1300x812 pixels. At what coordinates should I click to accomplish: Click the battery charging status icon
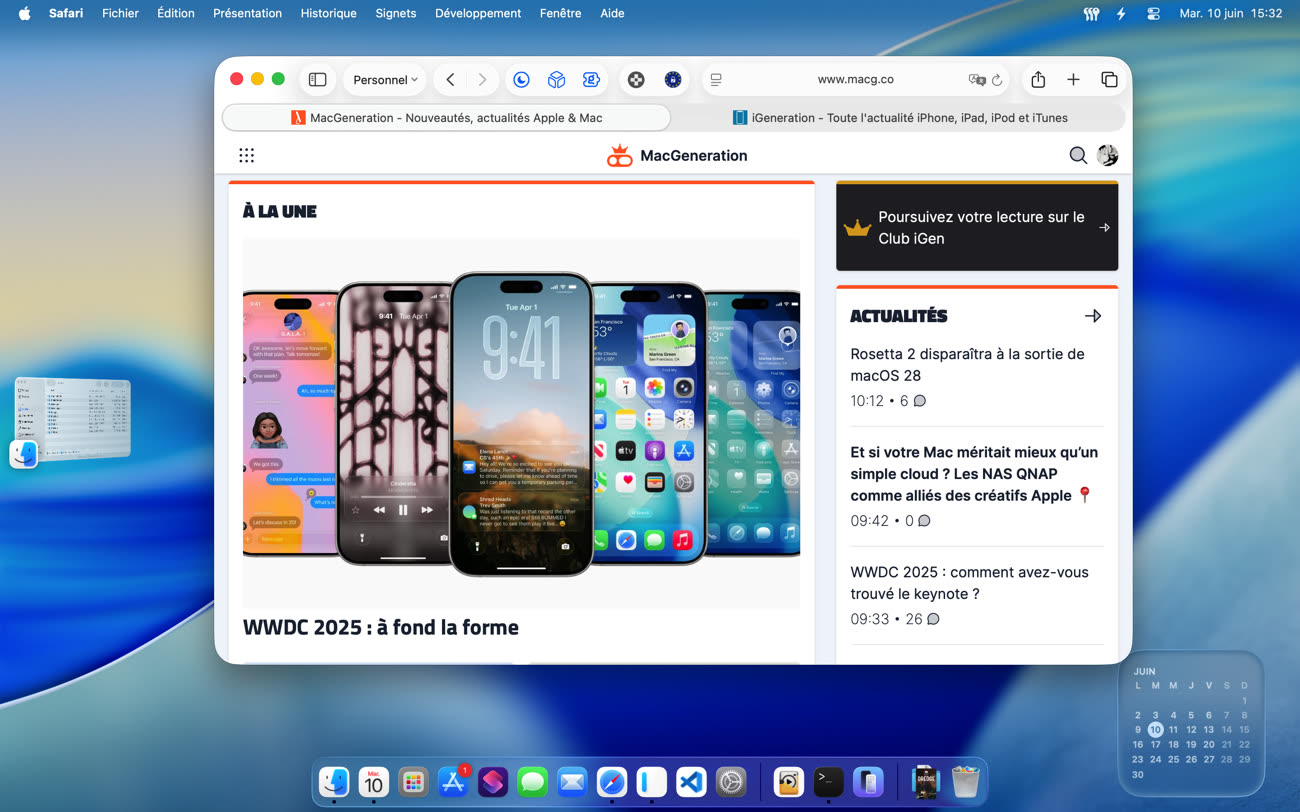[x=1121, y=13]
